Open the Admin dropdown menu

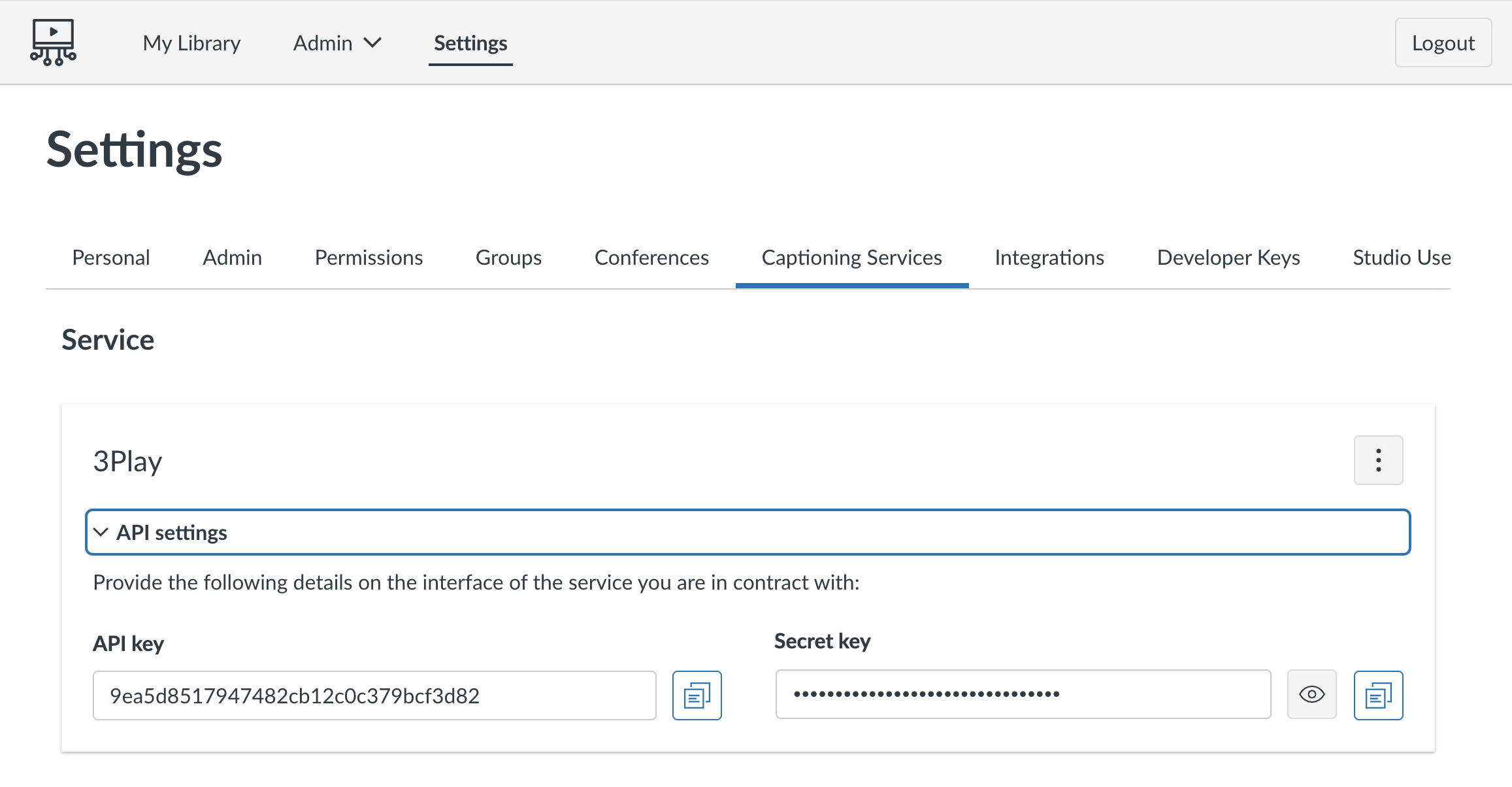337,43
